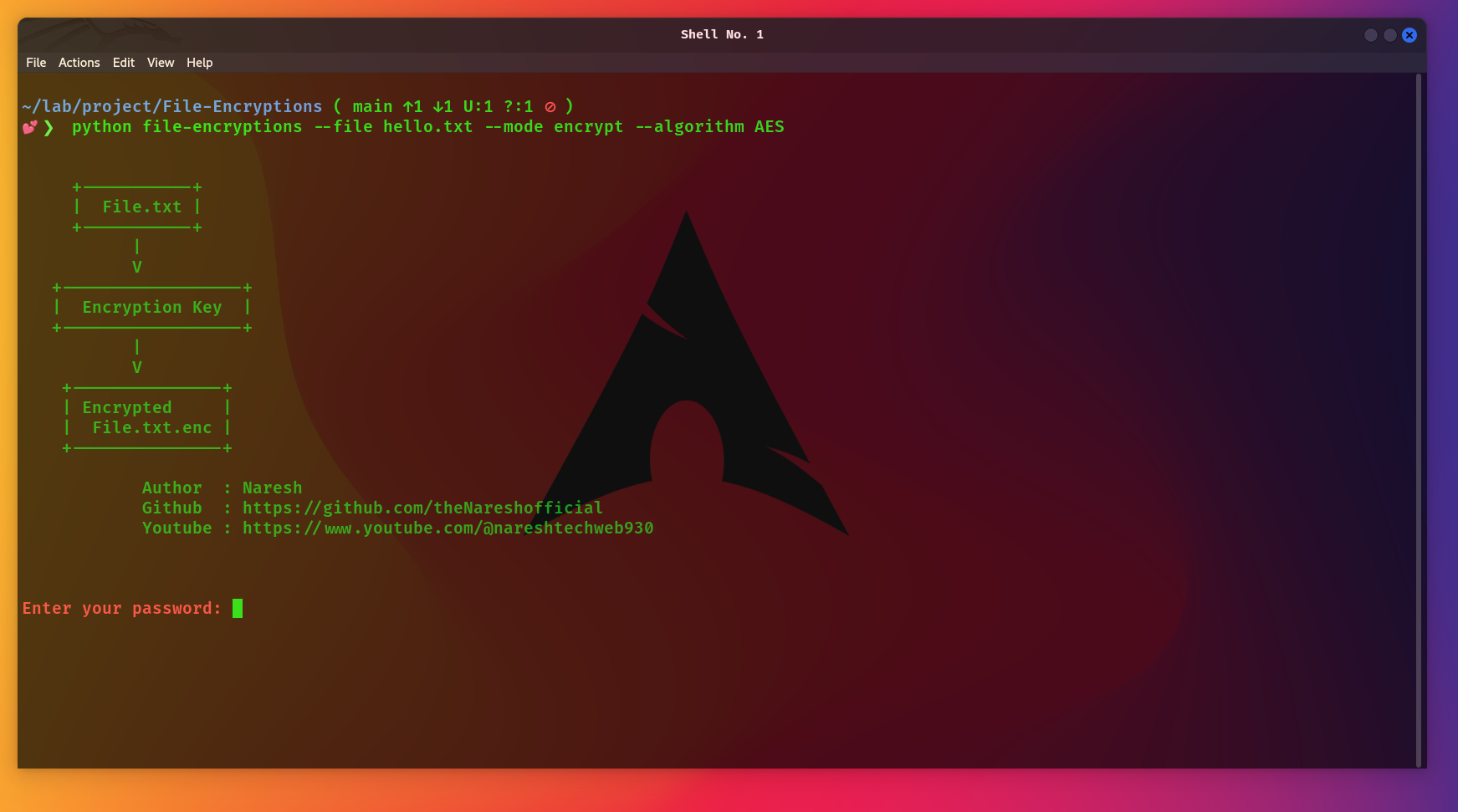Minimize the terminal window

click(x=1371, y=35)
